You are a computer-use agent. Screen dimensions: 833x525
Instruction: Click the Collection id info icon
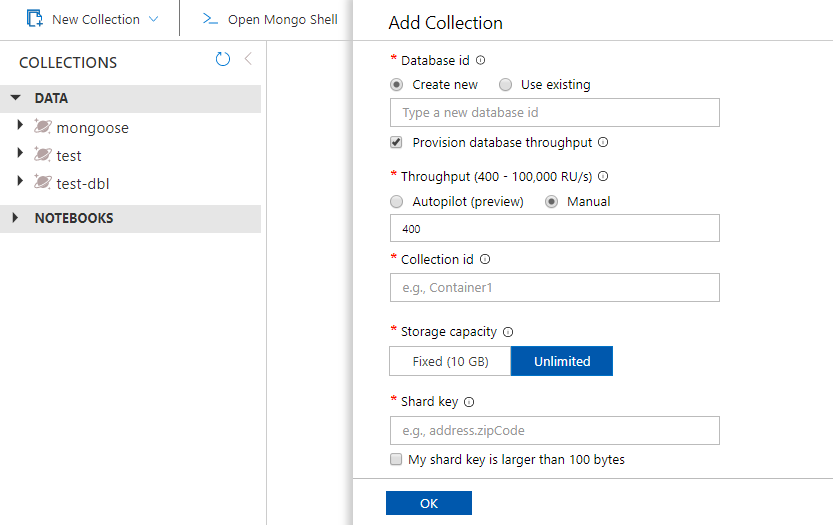[x=485, y=259]
